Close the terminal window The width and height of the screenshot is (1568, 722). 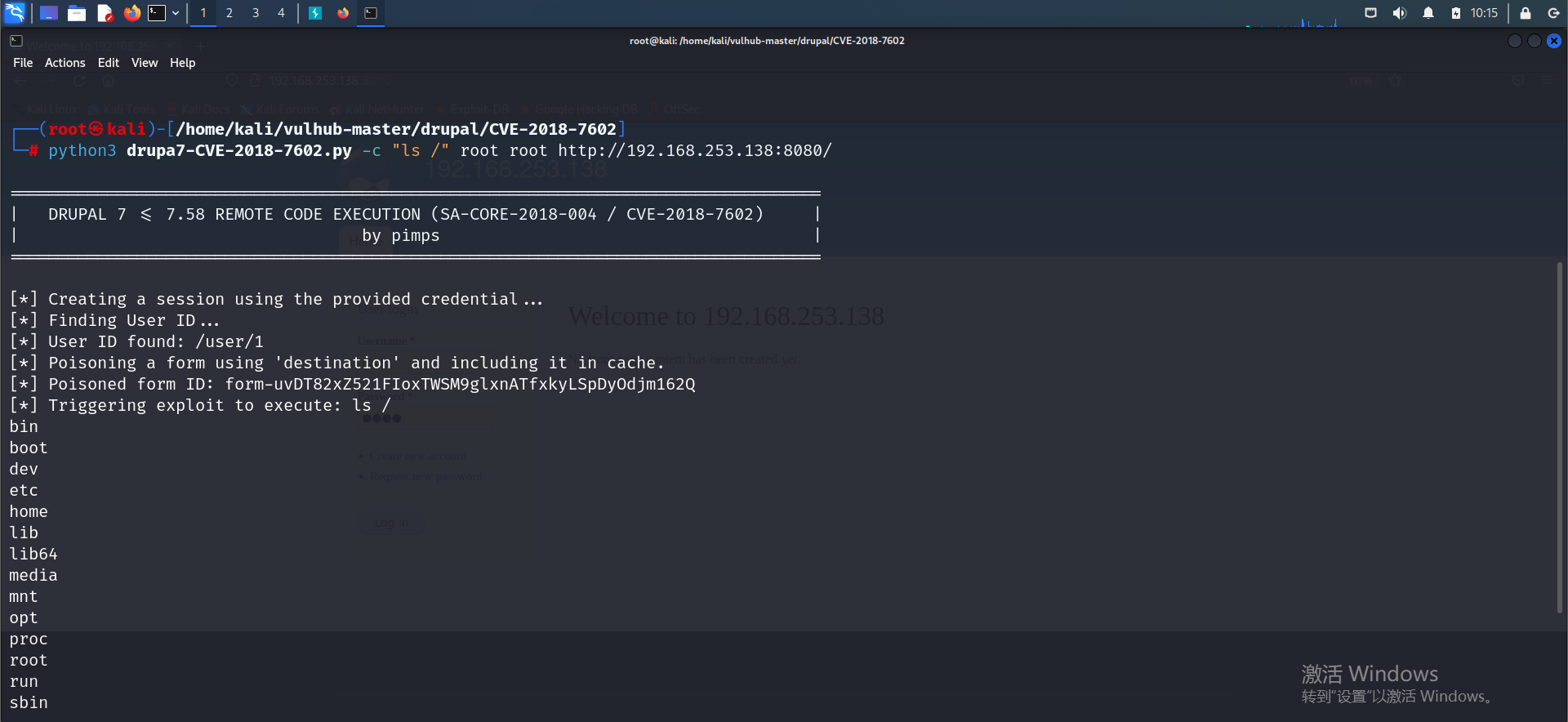tap(1554, 41)
